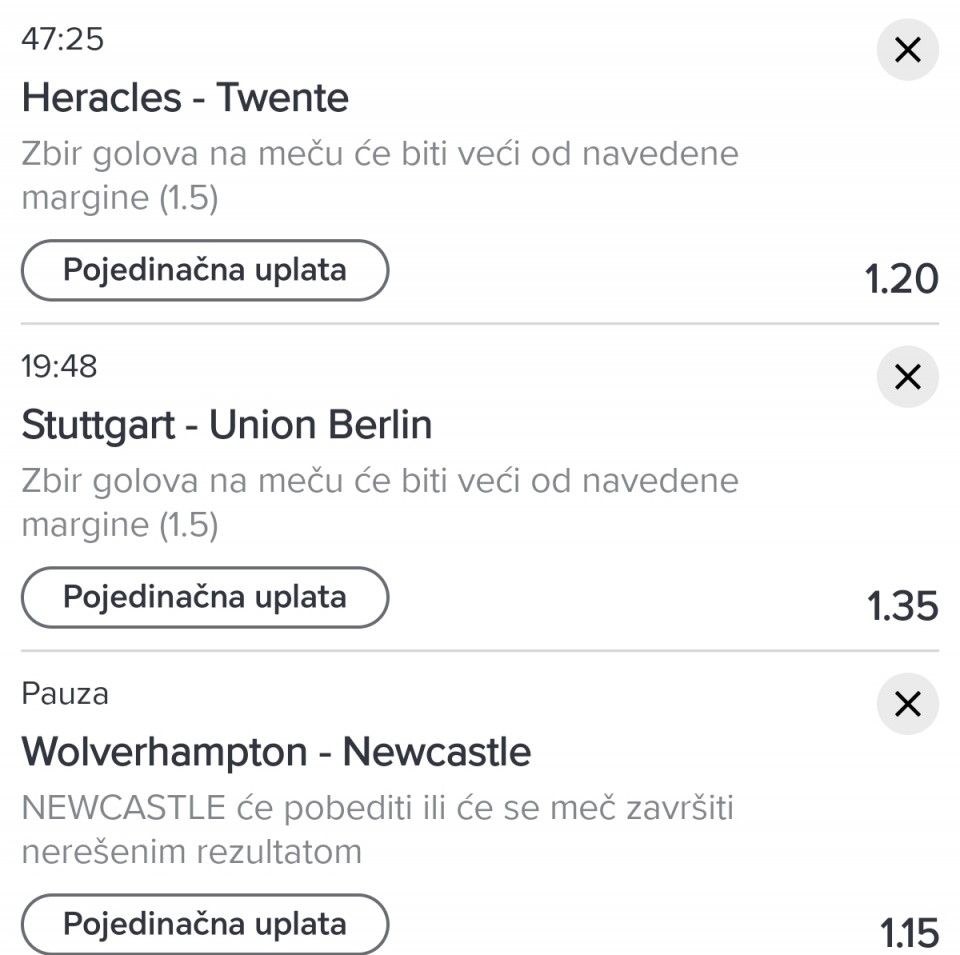This screenshot has height=955, width=960.
Task: Click the NEWCASTLE će pobediti bet description
Action: pos(377,830)
